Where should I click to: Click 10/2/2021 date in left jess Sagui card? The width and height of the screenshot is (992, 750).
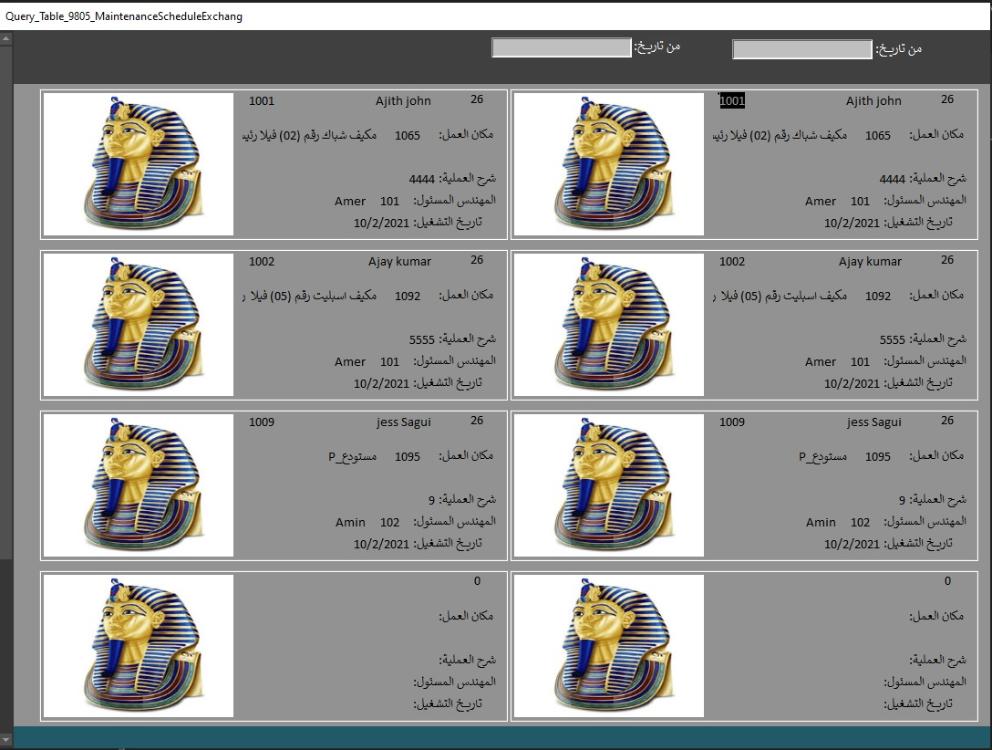point(381,544)
